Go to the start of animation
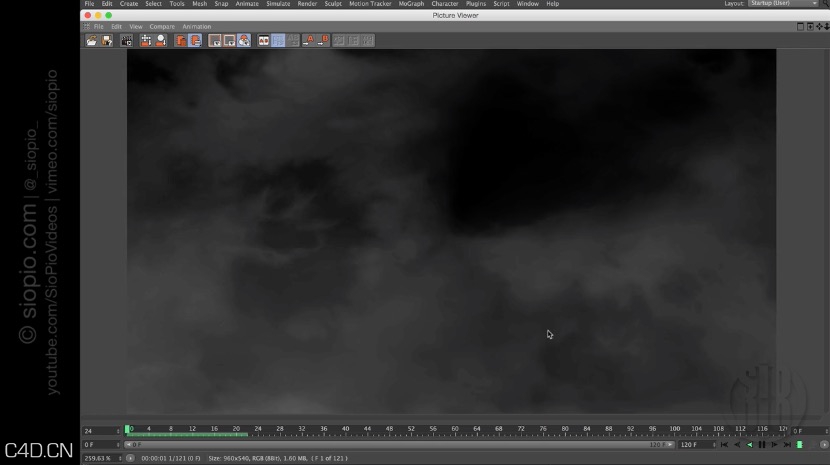Screen dimensions: 830x465 click(x=724, y=445)
